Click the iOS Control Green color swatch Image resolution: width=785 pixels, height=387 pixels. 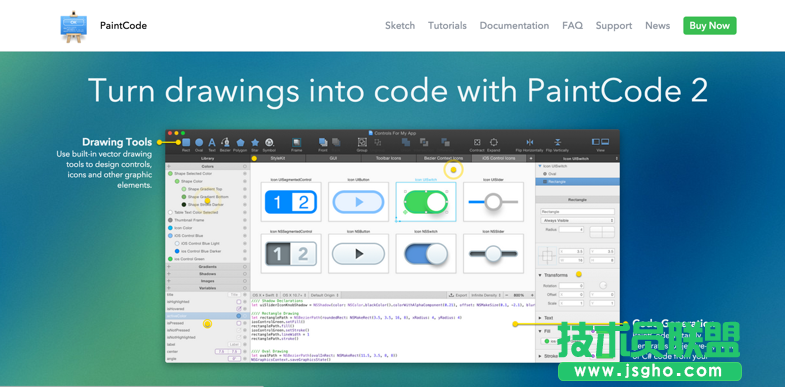[170, 259]
